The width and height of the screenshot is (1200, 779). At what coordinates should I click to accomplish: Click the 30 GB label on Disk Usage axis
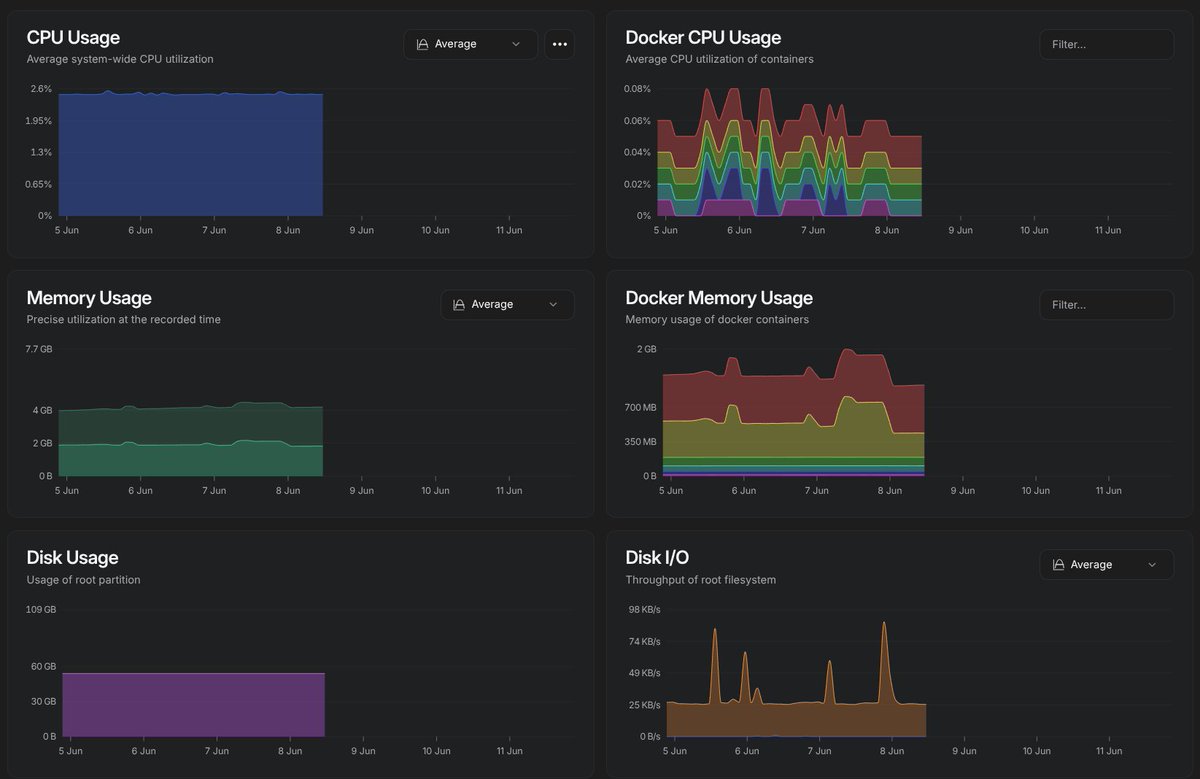43,702
